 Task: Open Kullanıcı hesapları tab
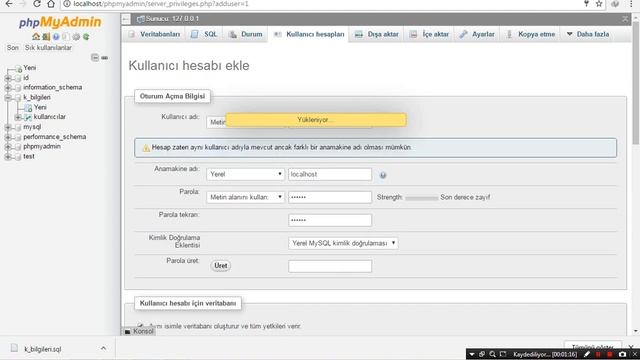coord(309,34)
